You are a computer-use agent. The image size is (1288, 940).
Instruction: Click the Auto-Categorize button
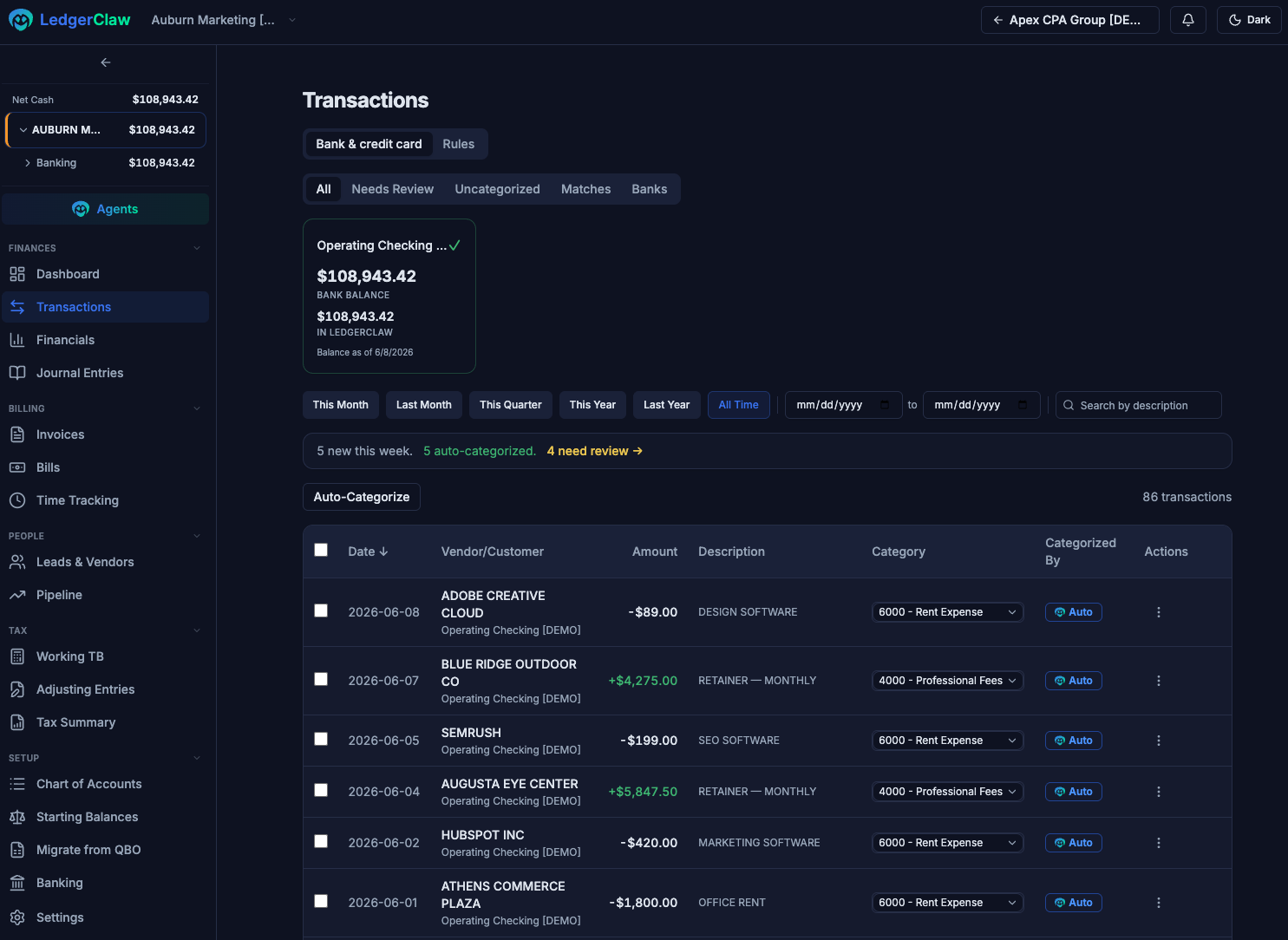pos(362,497)
